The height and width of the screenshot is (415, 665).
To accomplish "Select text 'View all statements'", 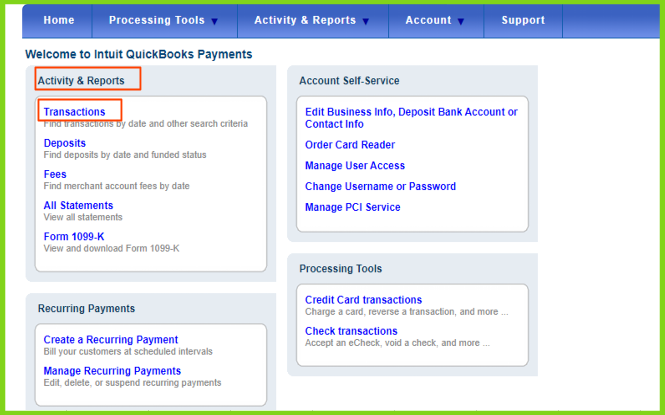I will 83,217.
